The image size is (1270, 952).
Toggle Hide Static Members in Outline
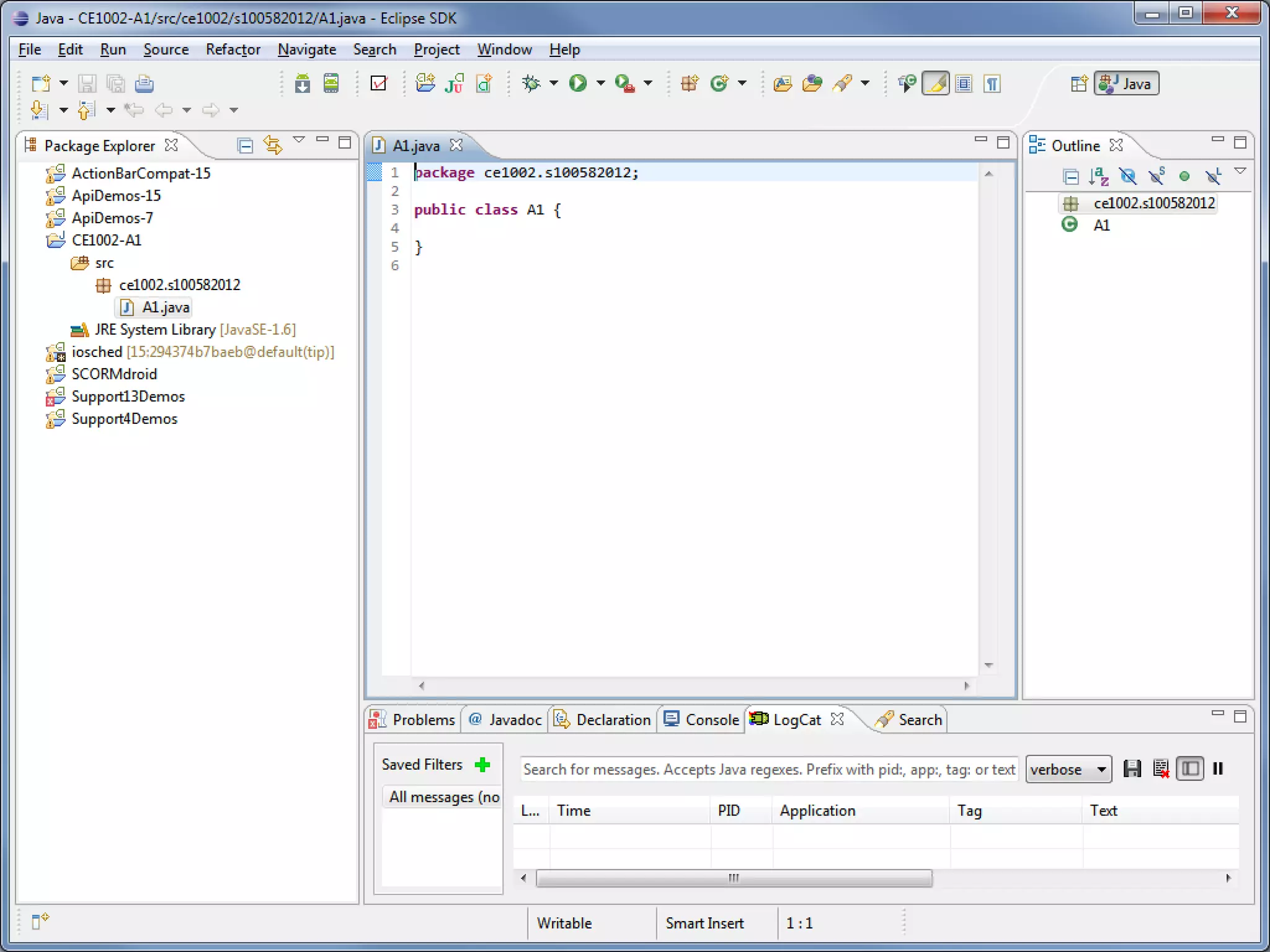pos(1157,177)
